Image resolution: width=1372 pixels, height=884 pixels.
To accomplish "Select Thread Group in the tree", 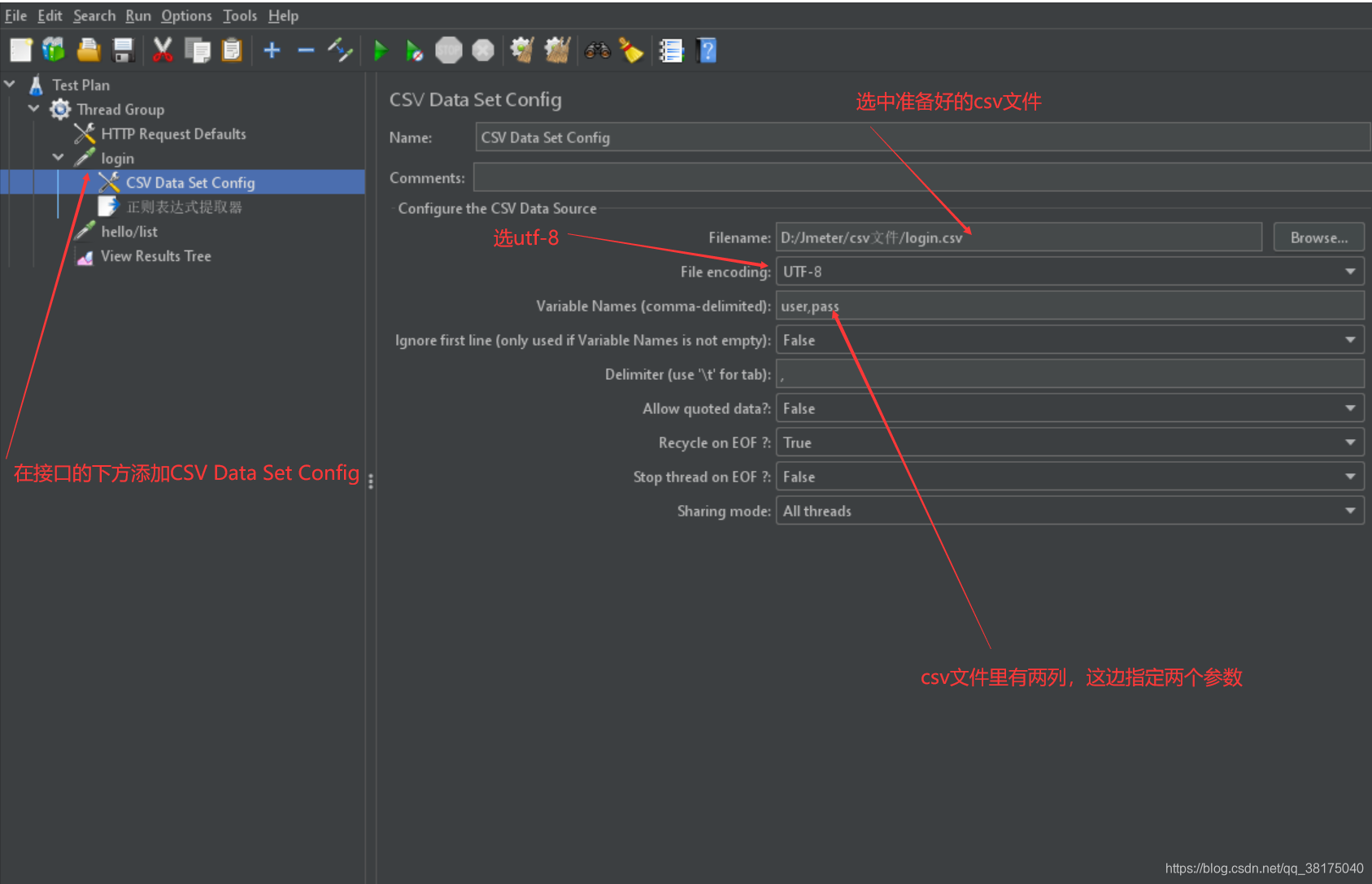I will (x=120, y=109).
